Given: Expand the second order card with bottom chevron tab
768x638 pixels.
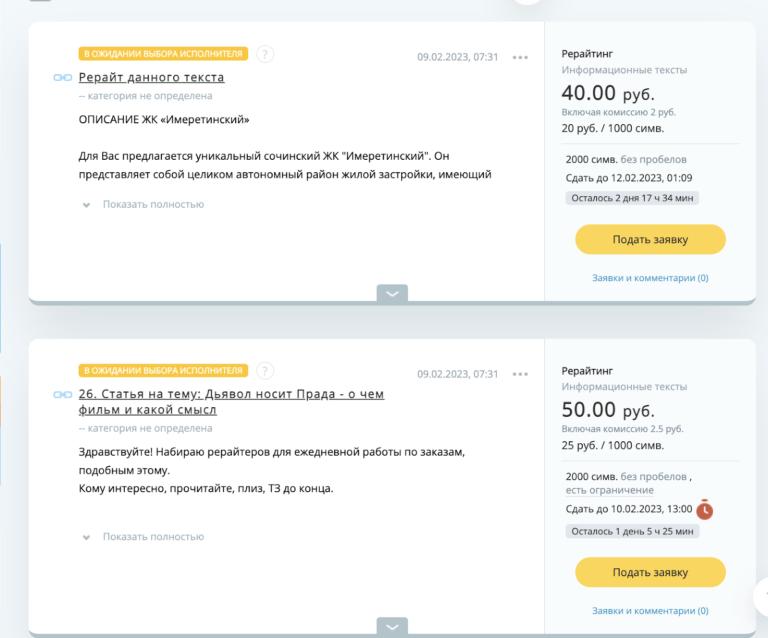Looking at the screenshot, I should [x=392, y=626].
